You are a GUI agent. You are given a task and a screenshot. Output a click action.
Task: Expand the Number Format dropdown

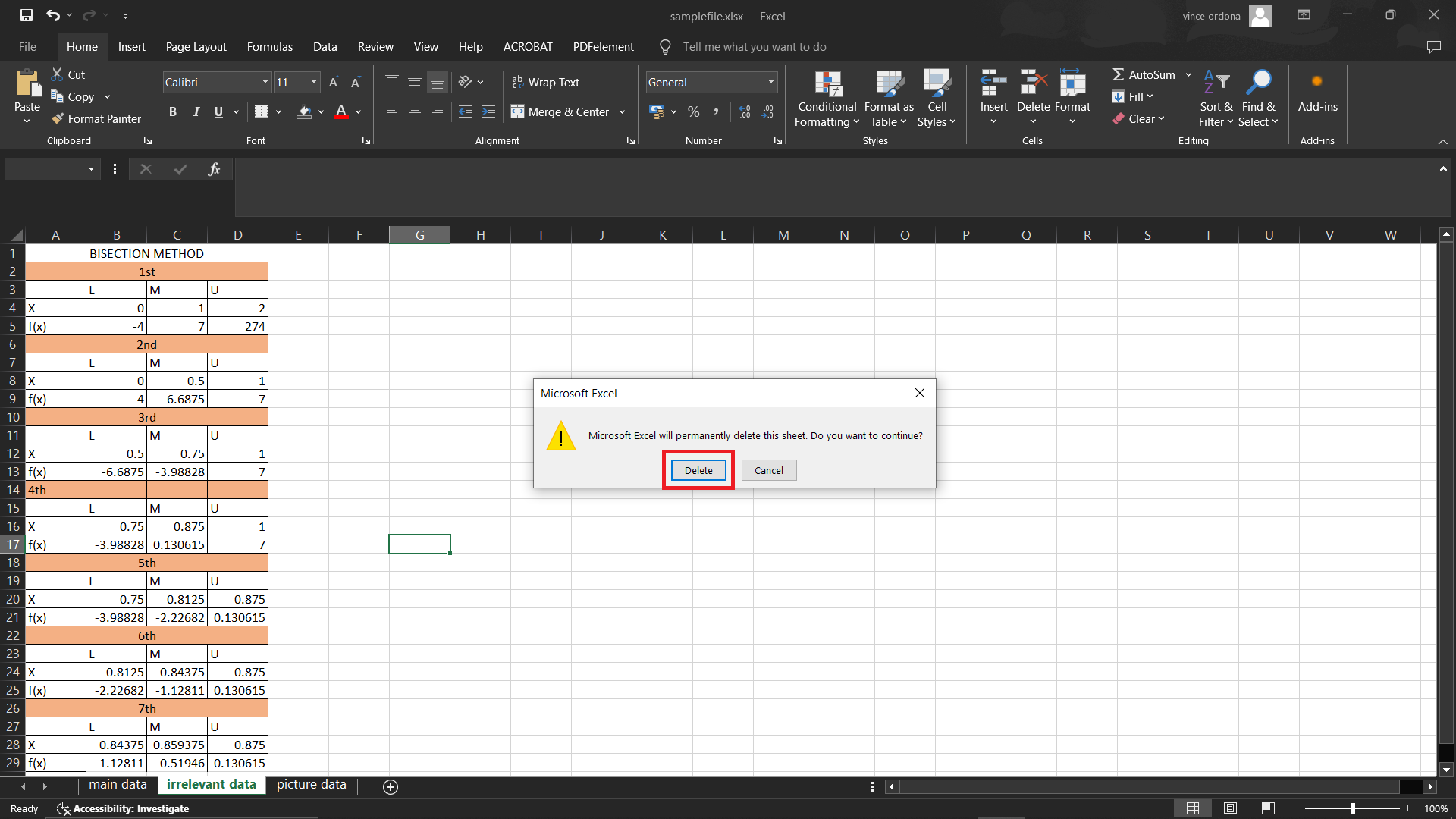click(770, 82)
